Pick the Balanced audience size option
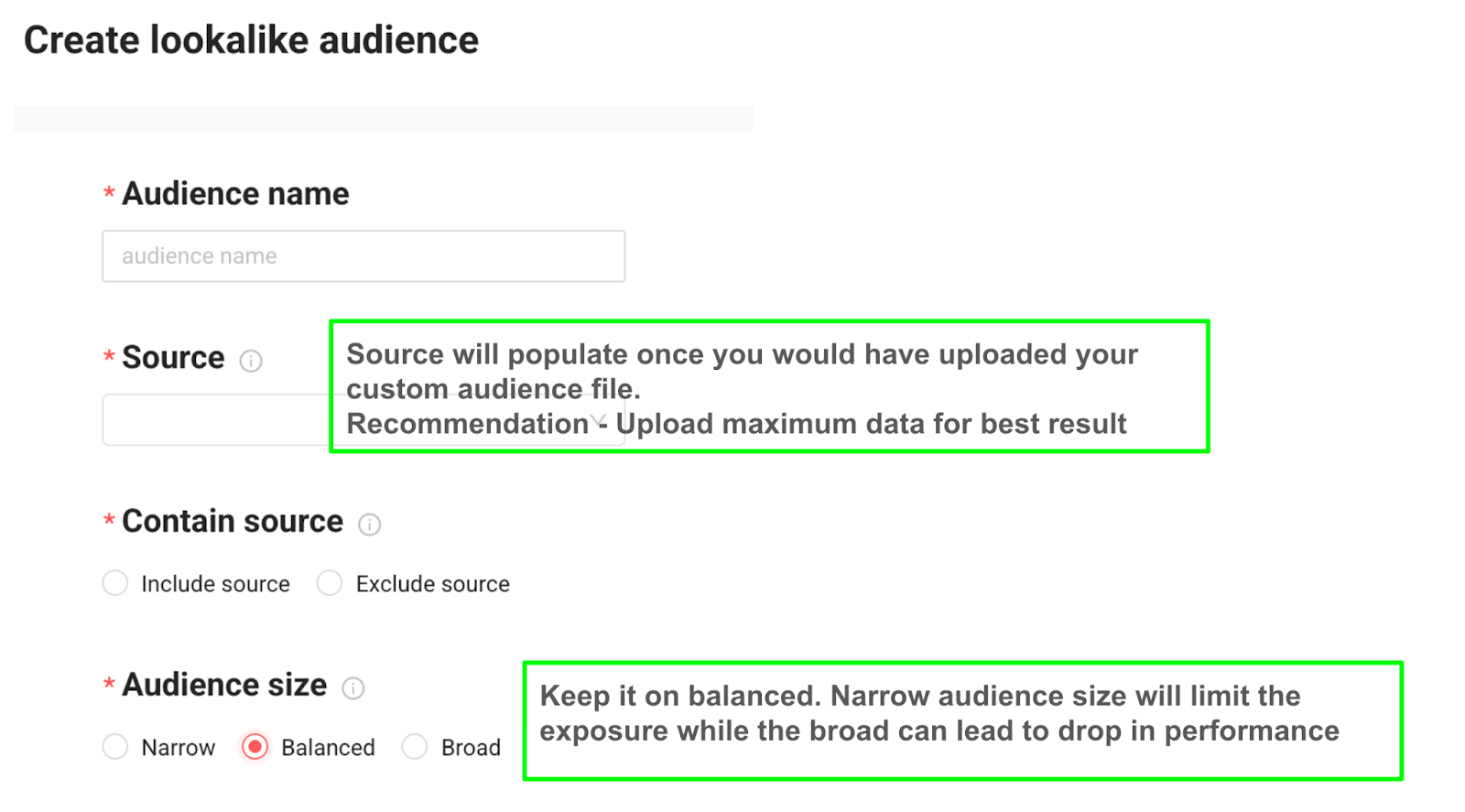Image resolution: width=1465 pixels, height=812 pixels. pos(255,747)
